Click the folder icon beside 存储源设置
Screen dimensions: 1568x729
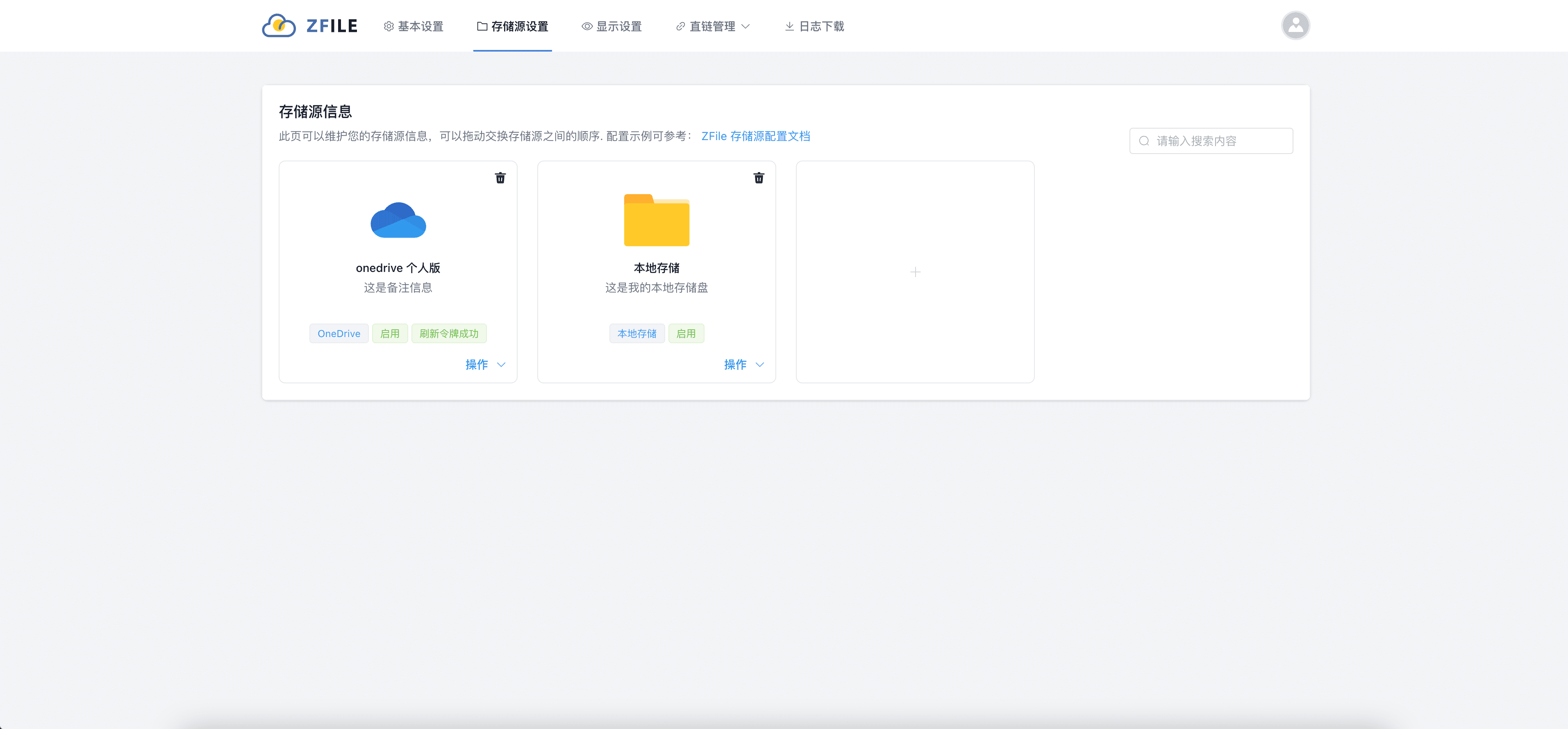click(482, 26)
